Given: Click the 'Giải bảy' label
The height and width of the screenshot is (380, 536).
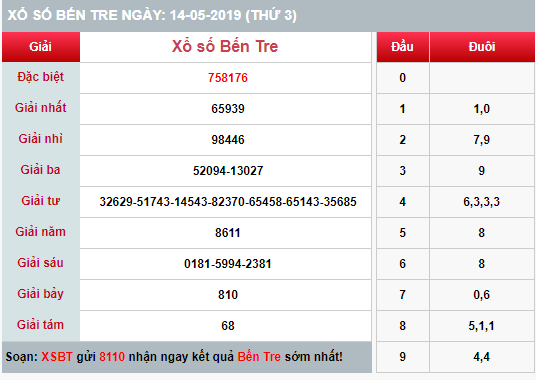Looking at the screenshot, I should pos(41,294).
